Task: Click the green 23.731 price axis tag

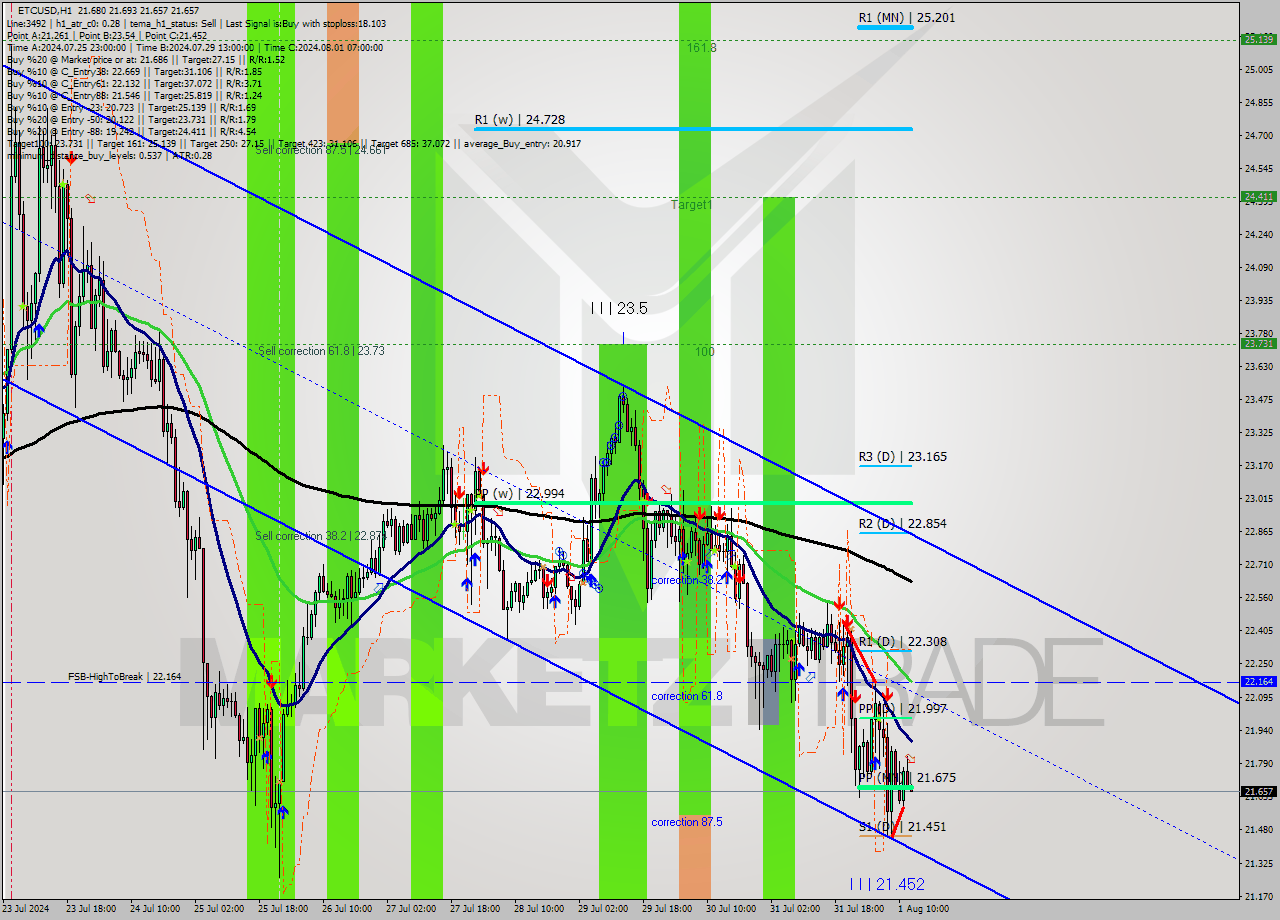Action: click(1257, 343)
